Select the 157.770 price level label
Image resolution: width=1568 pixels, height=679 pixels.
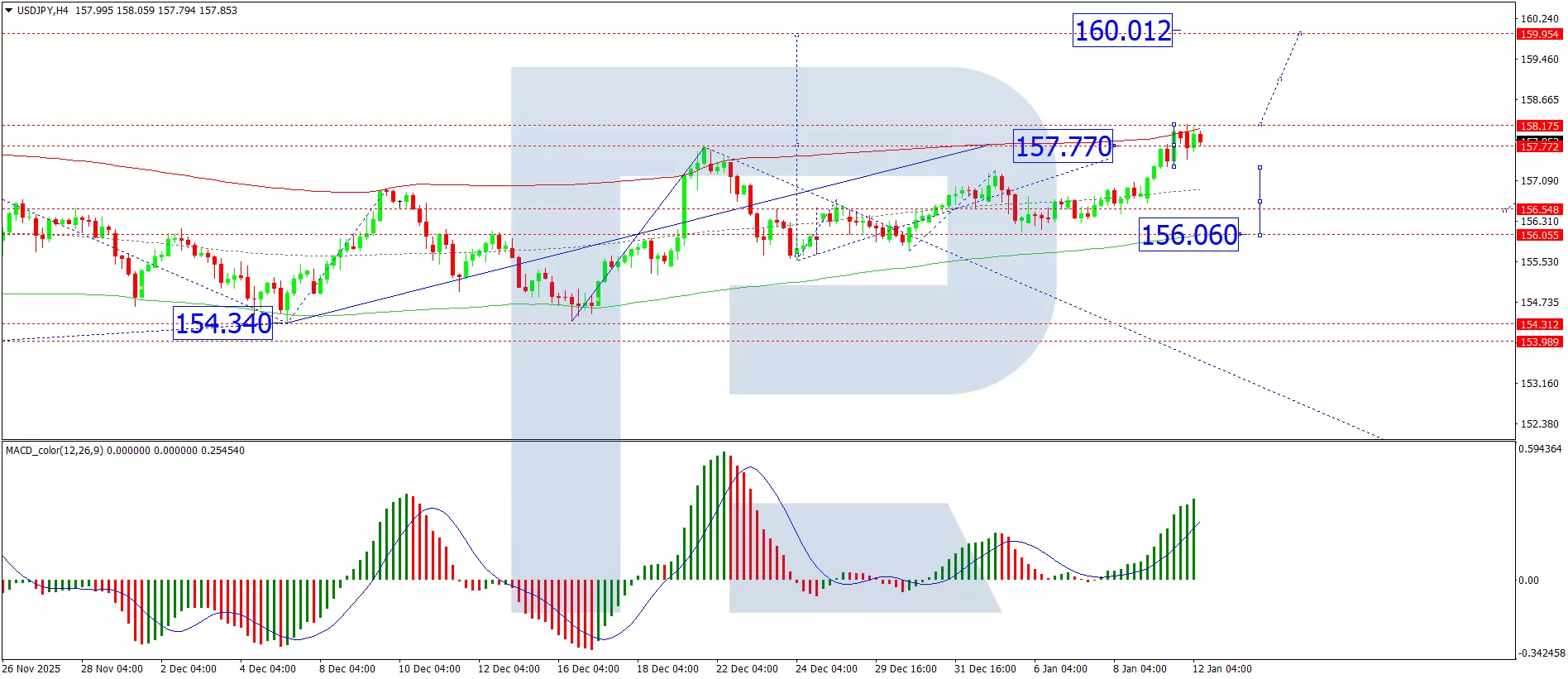point(1063,147)
